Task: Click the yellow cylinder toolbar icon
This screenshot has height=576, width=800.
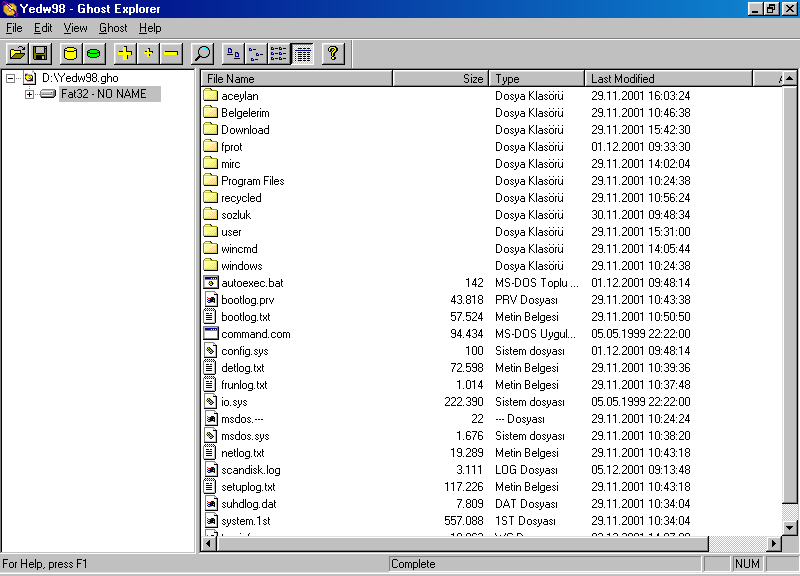Action: [70, 54]
